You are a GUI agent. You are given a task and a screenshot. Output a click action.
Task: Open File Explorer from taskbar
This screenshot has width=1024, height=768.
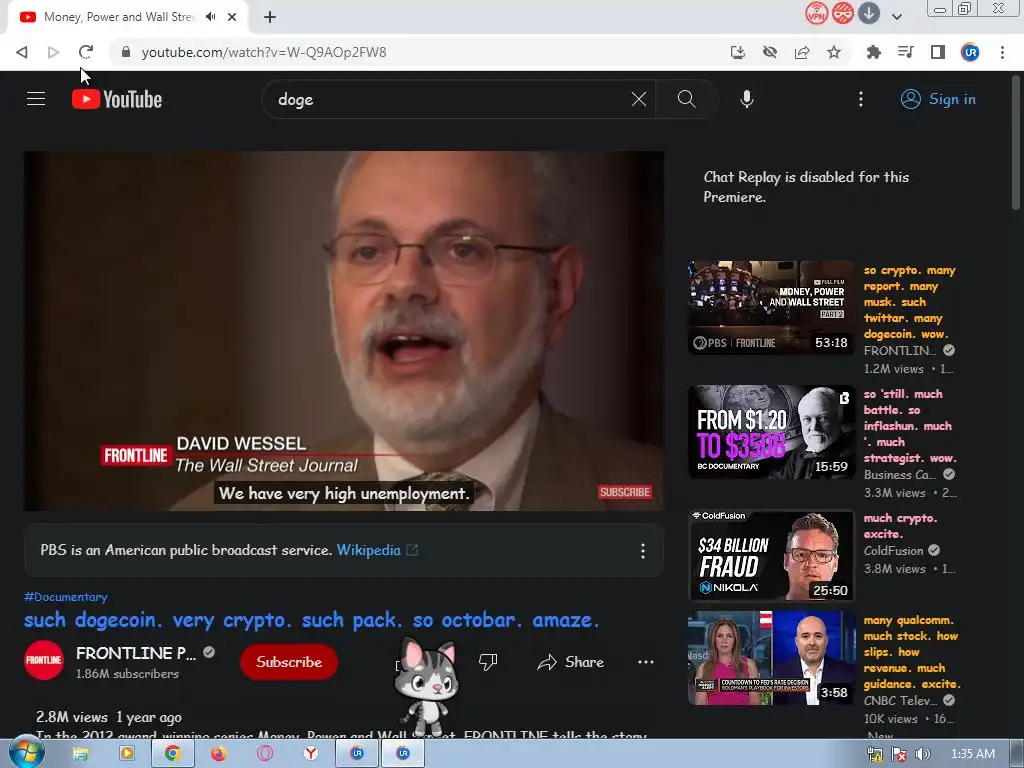click(x=80, y=754)
